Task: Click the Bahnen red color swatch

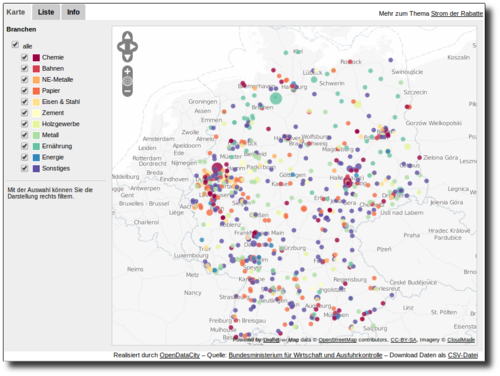Action: pyautogui.click(x=36, y=69)
